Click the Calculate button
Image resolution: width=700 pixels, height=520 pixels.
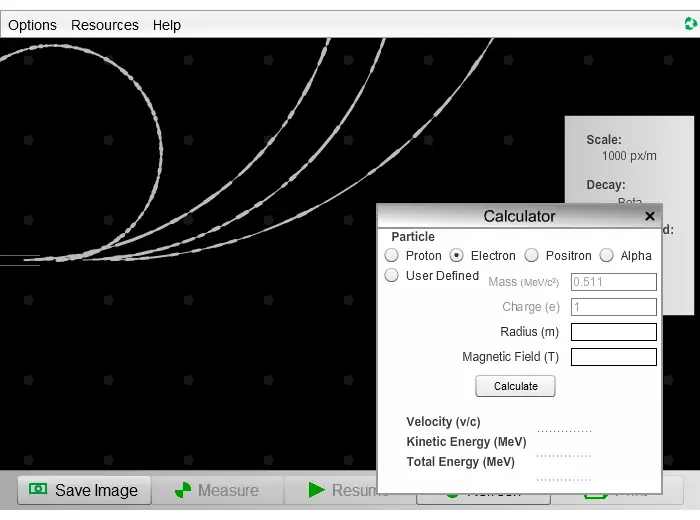[x=515, y=386]
